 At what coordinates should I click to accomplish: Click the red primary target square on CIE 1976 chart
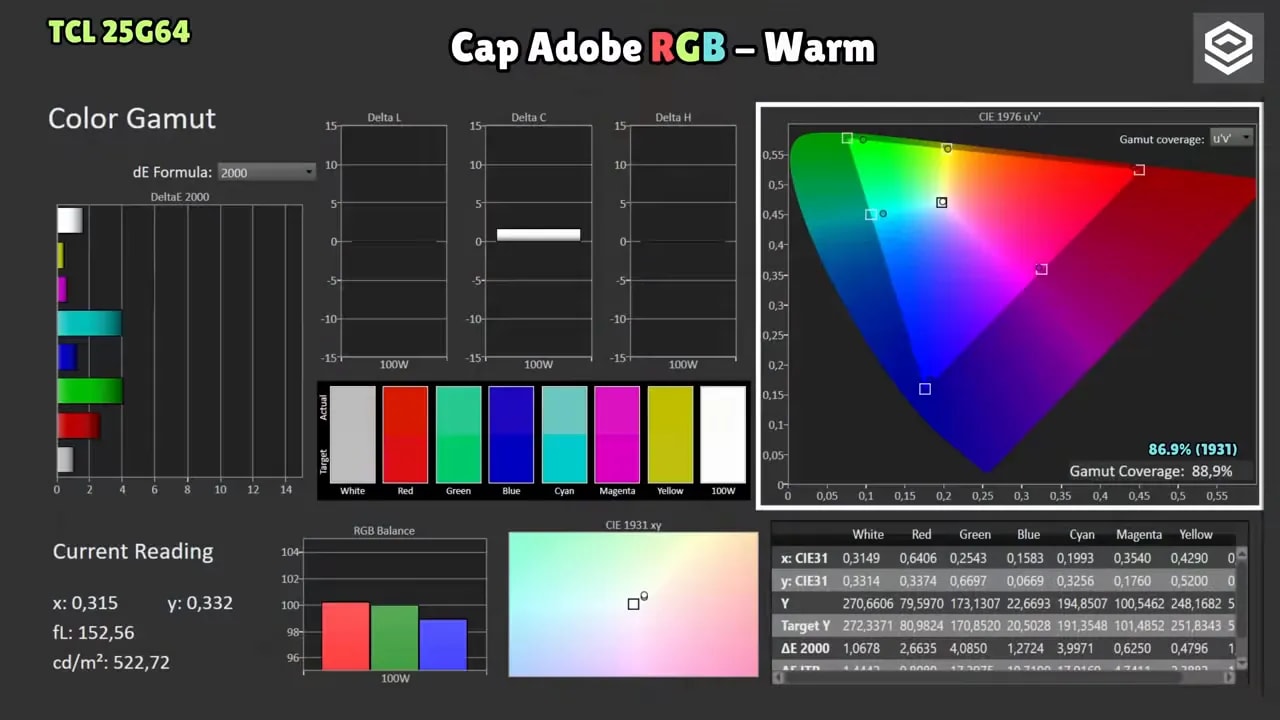(x=1139, y=170)
